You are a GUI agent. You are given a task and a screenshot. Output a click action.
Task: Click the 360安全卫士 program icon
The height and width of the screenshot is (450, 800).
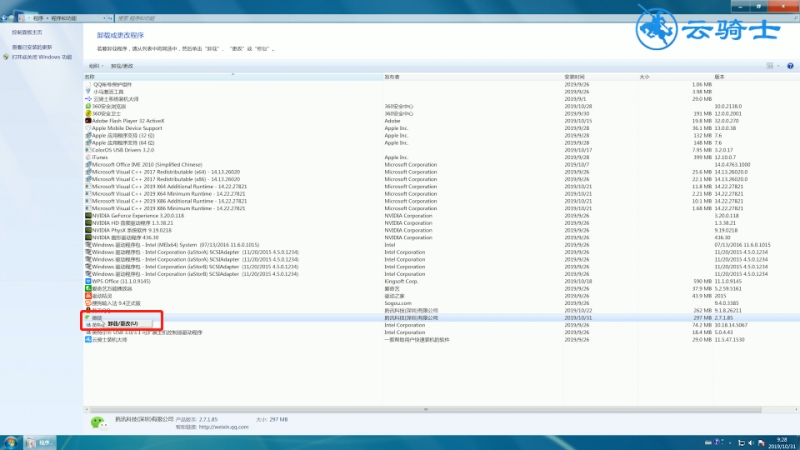pos(88,114)
